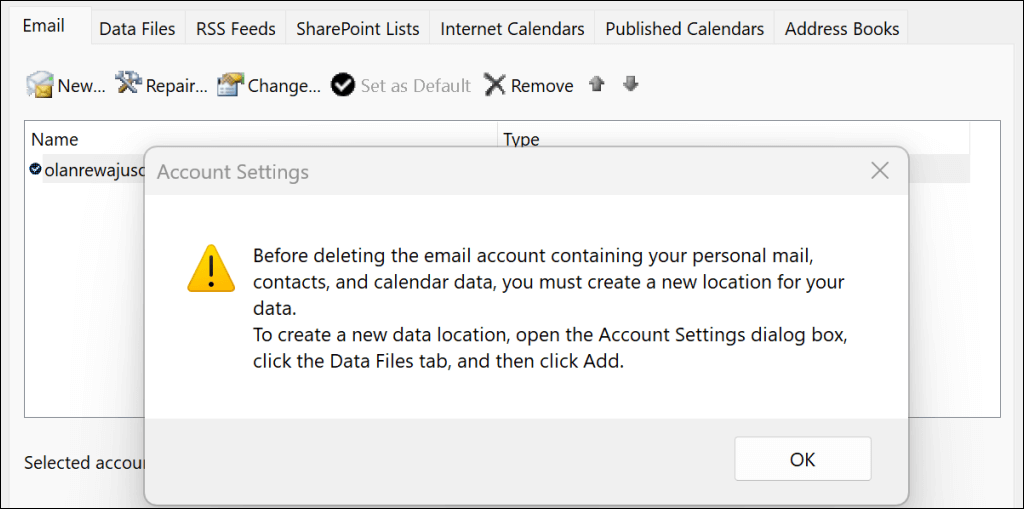Screen dimensions: 1024x509
Task: Switch to the Internet Calendars tab
Action: click(512, 29)
